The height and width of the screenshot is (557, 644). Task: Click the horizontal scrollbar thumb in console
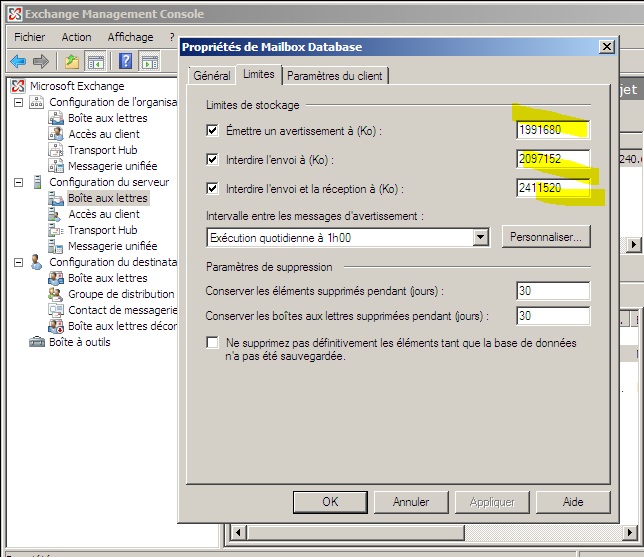pyautogui.click(x=355, y=533)
